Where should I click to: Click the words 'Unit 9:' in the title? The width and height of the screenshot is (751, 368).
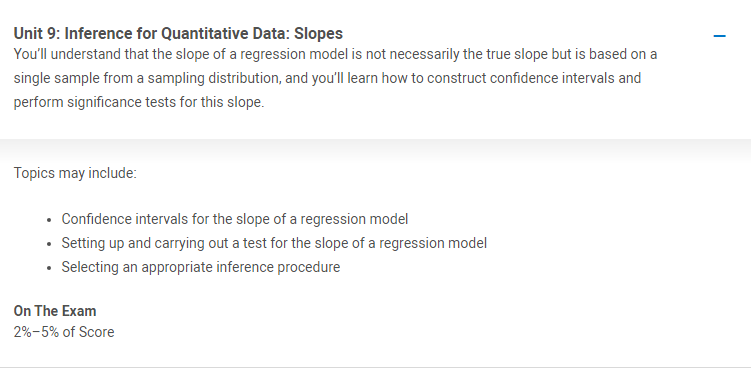(x=37, y=34)
